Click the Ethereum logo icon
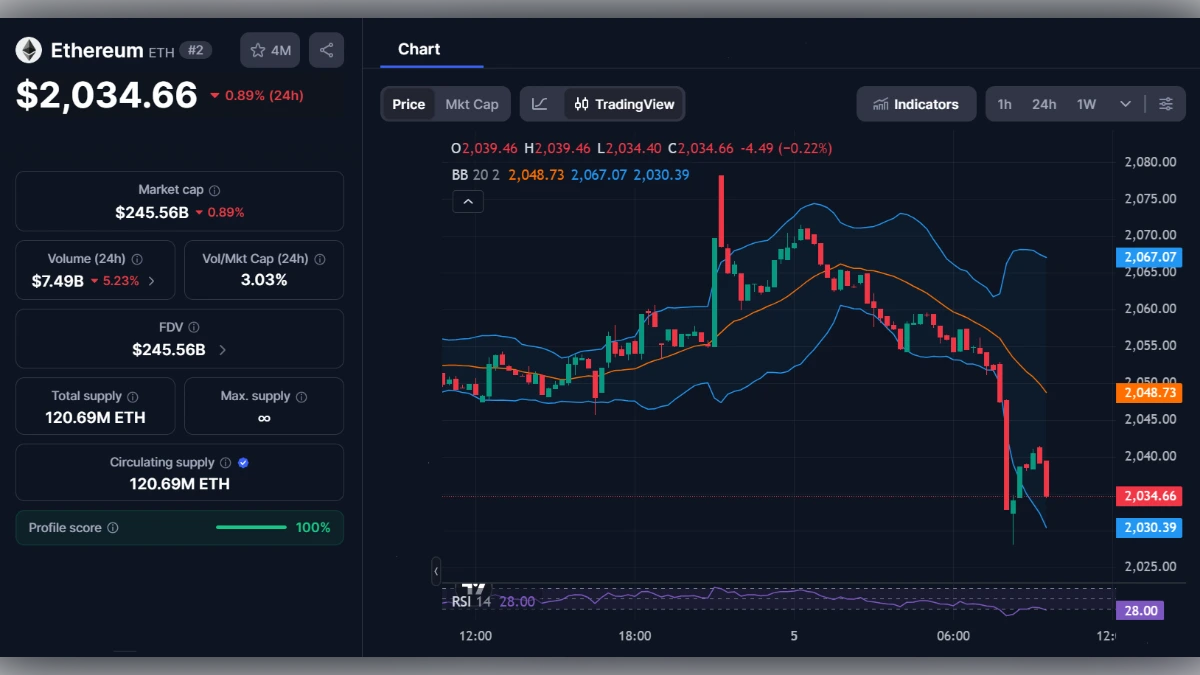This screenshot has width=1200, height=675. pos(28,49)
